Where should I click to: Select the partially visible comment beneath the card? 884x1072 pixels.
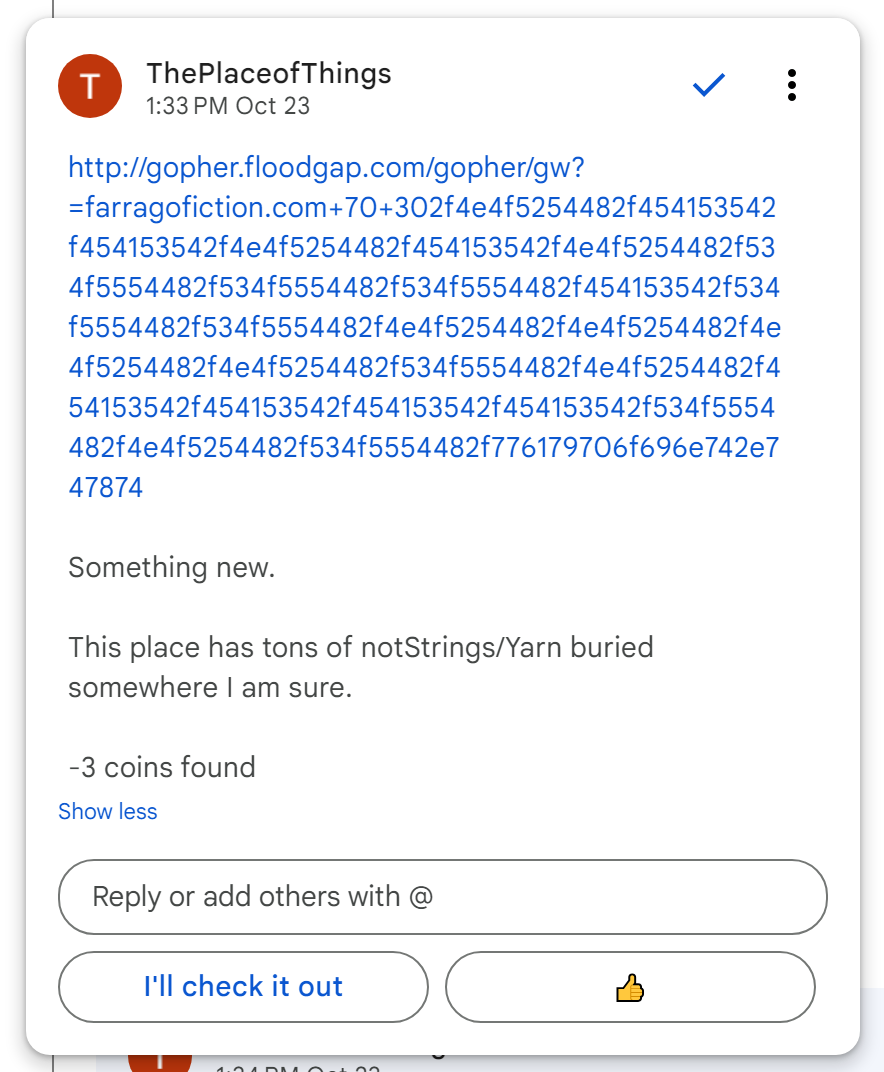pos(500,1062)
